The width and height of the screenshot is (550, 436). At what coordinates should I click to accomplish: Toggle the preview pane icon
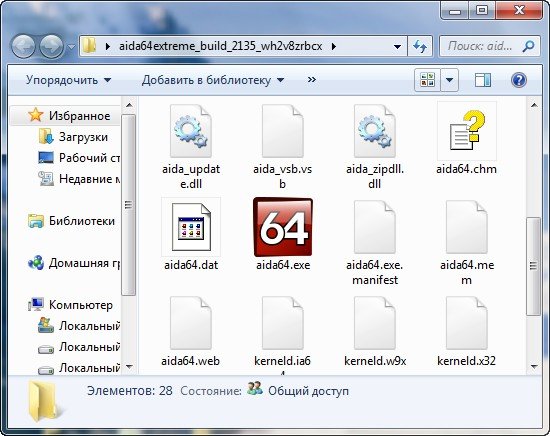coord(483,80)
